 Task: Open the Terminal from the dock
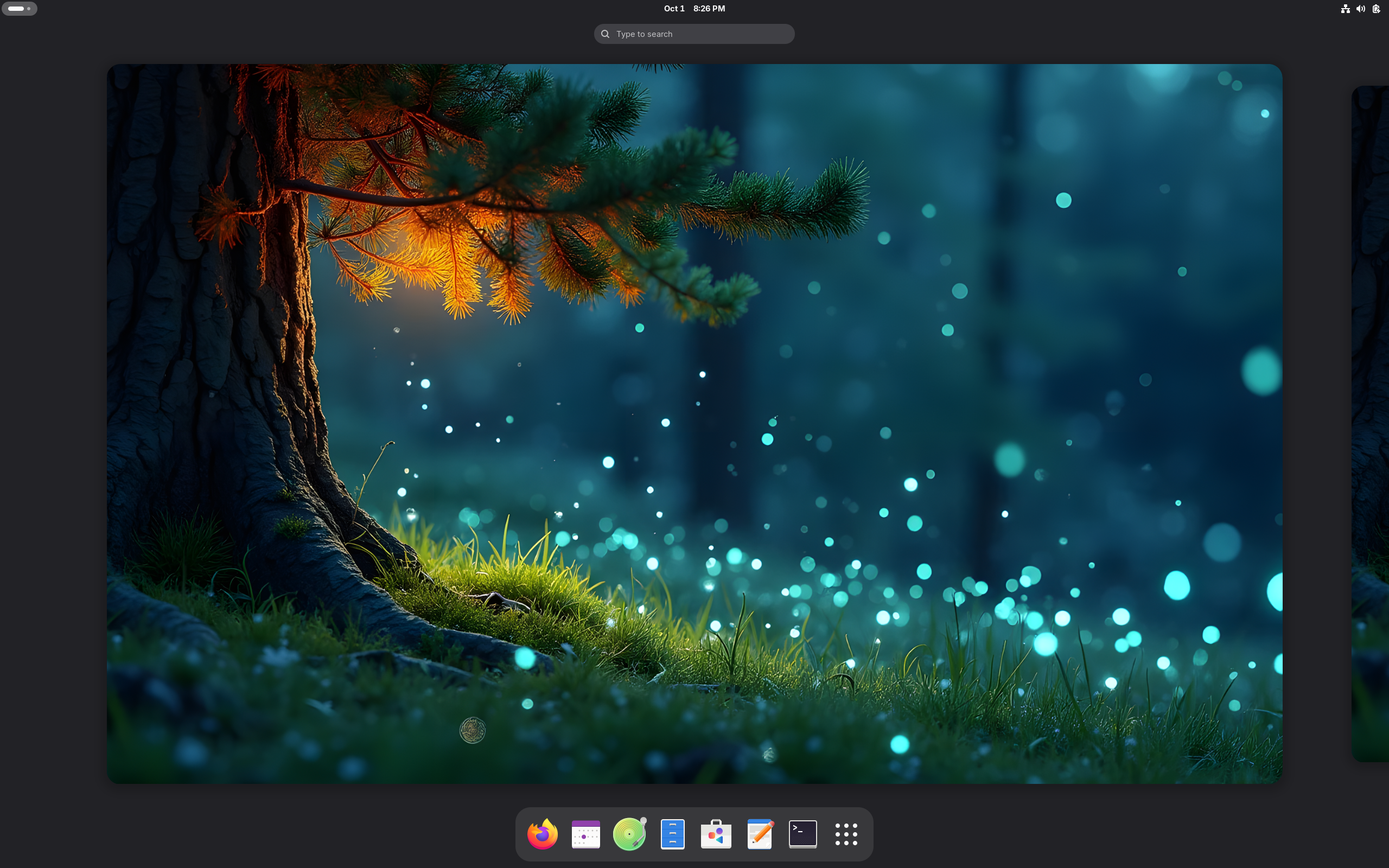point(802,834)
